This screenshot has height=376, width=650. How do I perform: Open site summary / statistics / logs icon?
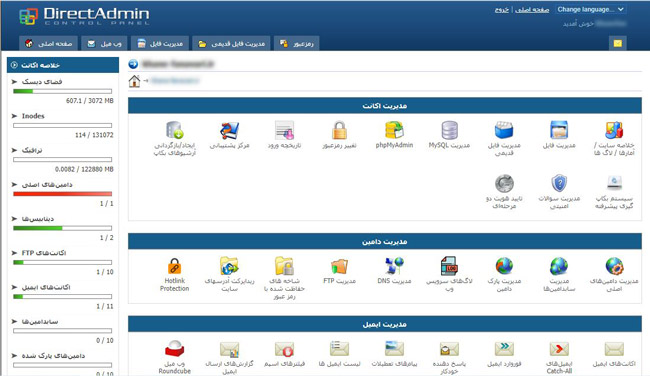(x=614, y=130)
